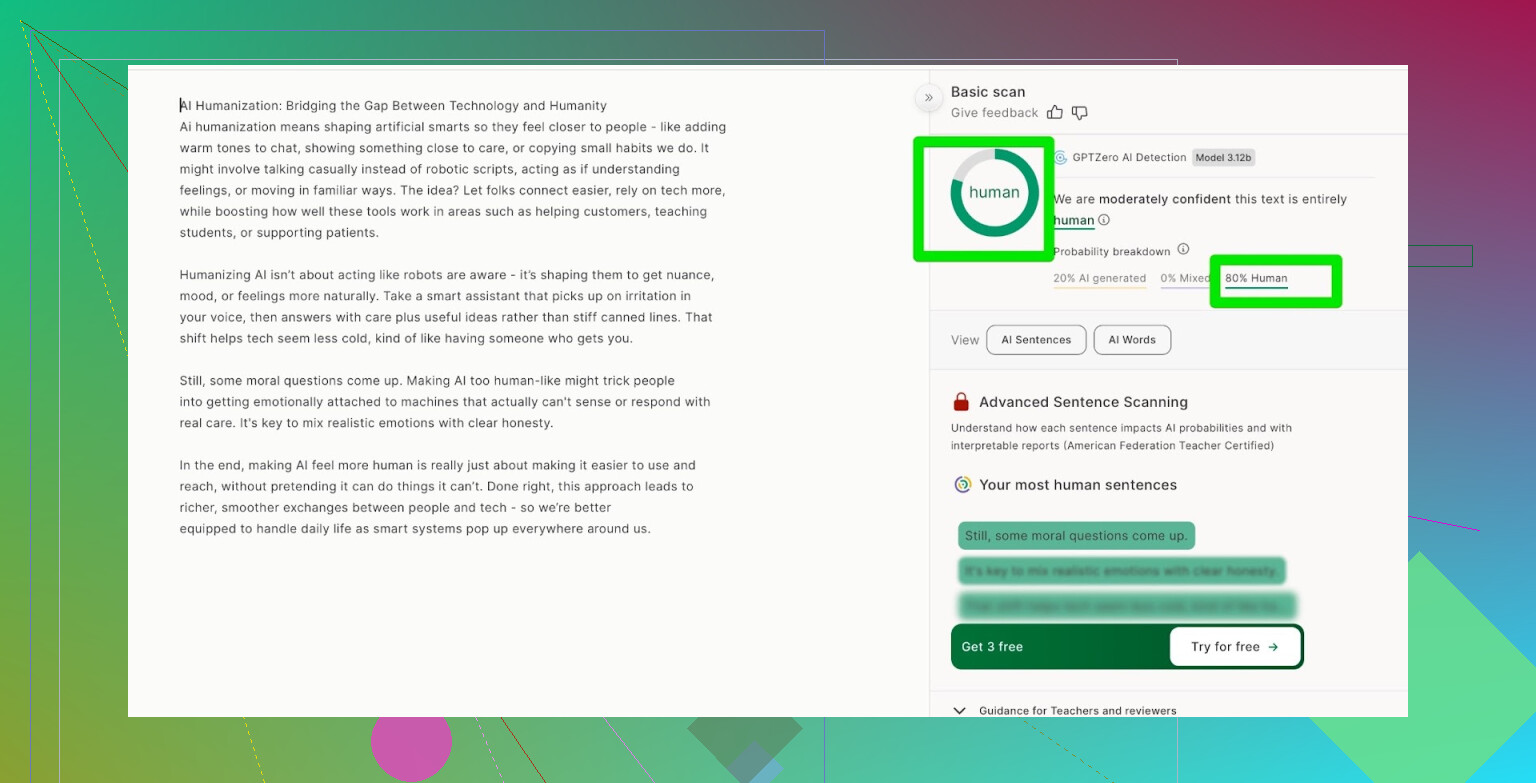
Task: Click info icon beside Probability breakdown
Action: coord(1183,249)
